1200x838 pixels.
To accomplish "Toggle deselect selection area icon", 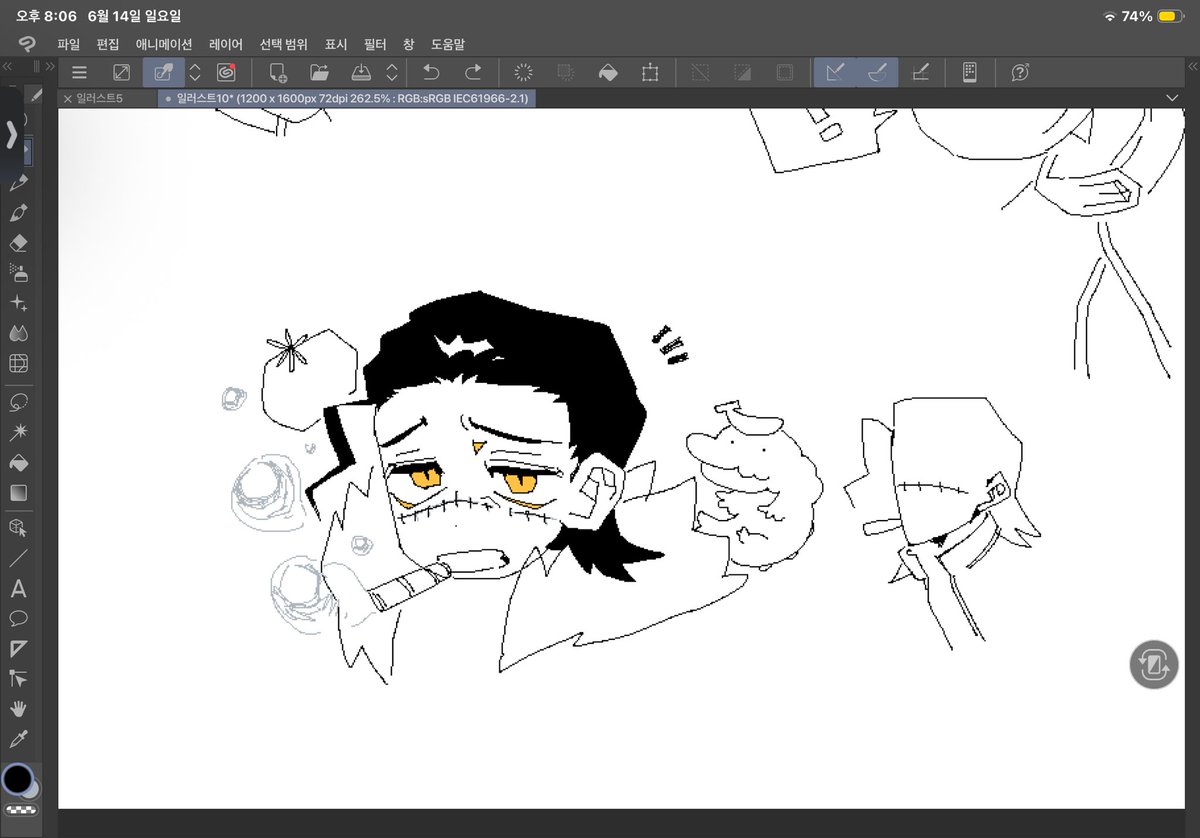I will [x=700, y=72].
